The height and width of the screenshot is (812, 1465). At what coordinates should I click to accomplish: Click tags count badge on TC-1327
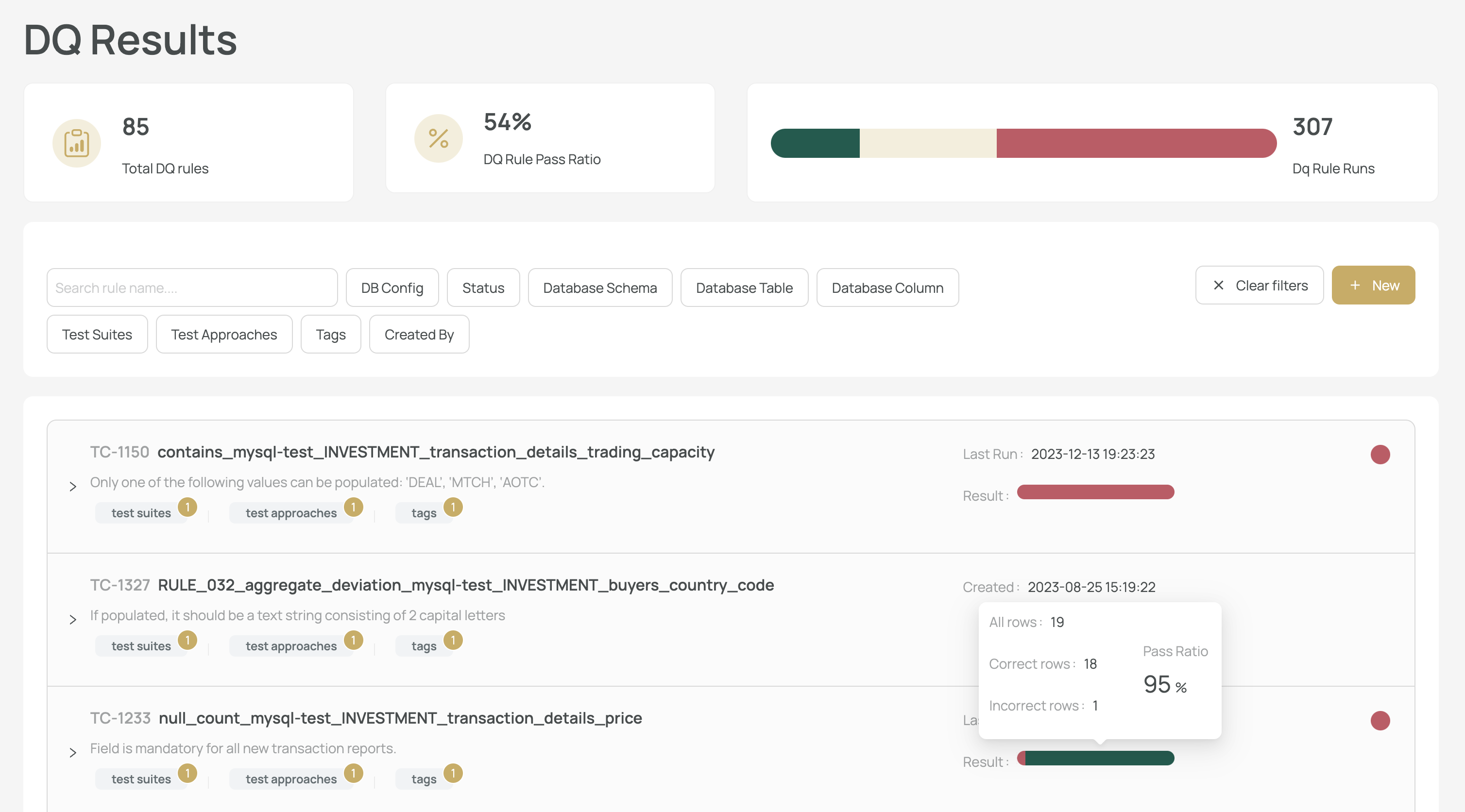(x=453, y=640)
